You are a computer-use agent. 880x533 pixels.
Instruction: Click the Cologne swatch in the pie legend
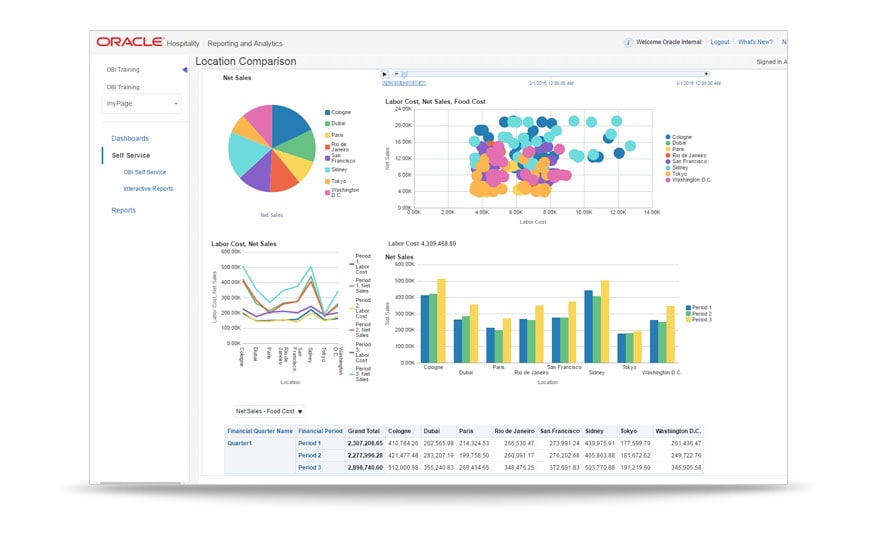pos(327,113)
